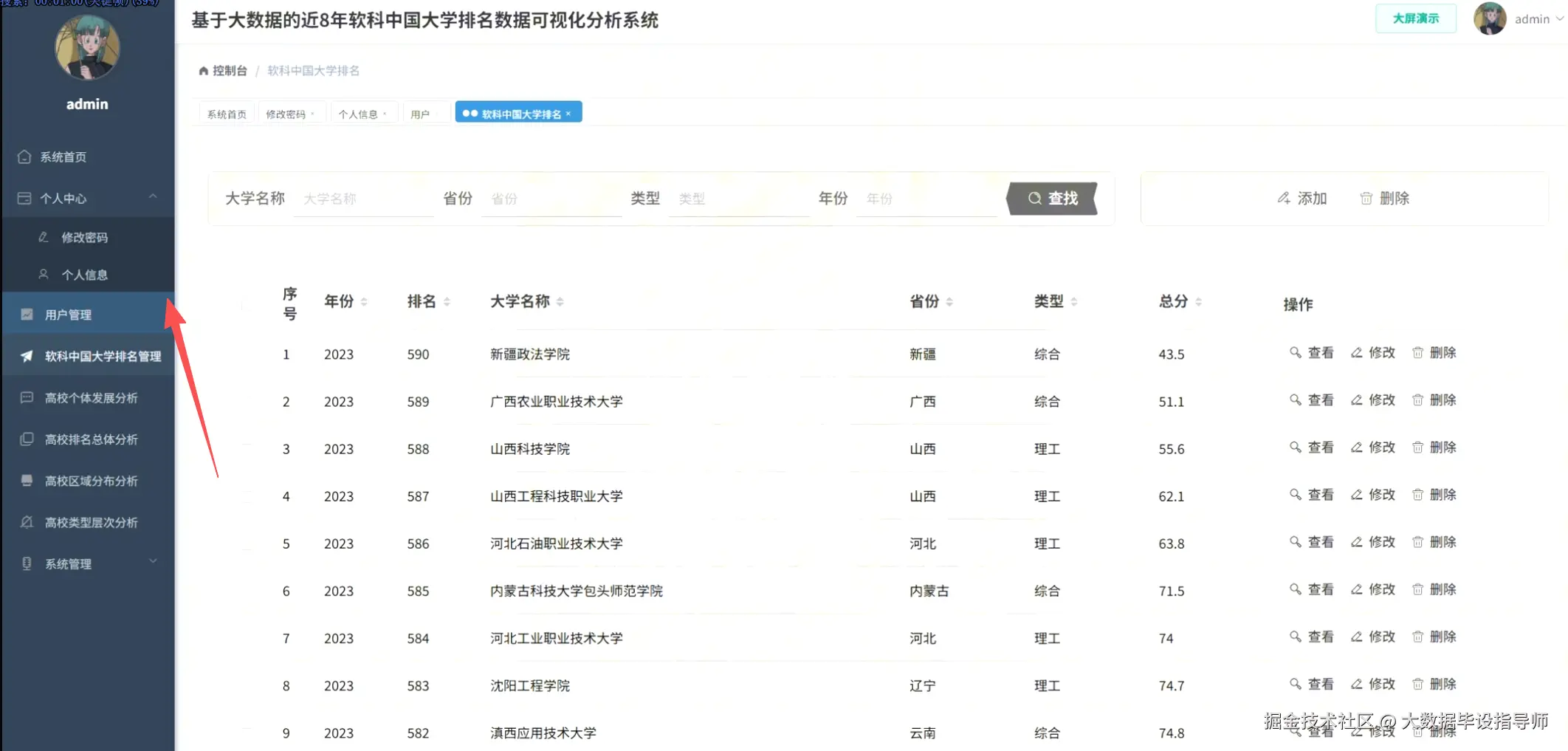This screenshot has width=1568, height=751.
Task: Click inside the 大学名称 input field
Action: (x=363, y=198)
